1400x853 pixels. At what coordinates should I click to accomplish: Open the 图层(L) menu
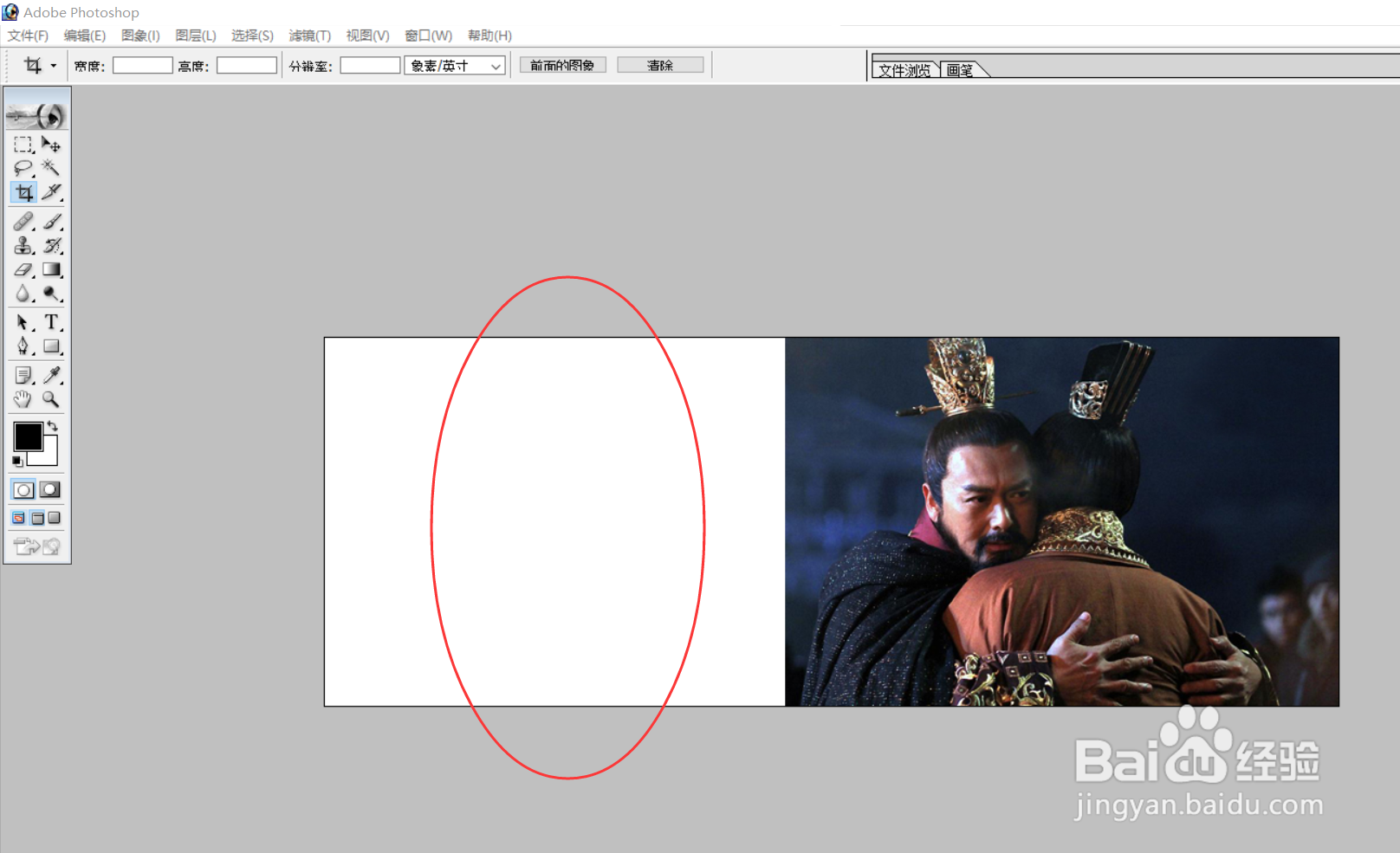pos(196,36)
